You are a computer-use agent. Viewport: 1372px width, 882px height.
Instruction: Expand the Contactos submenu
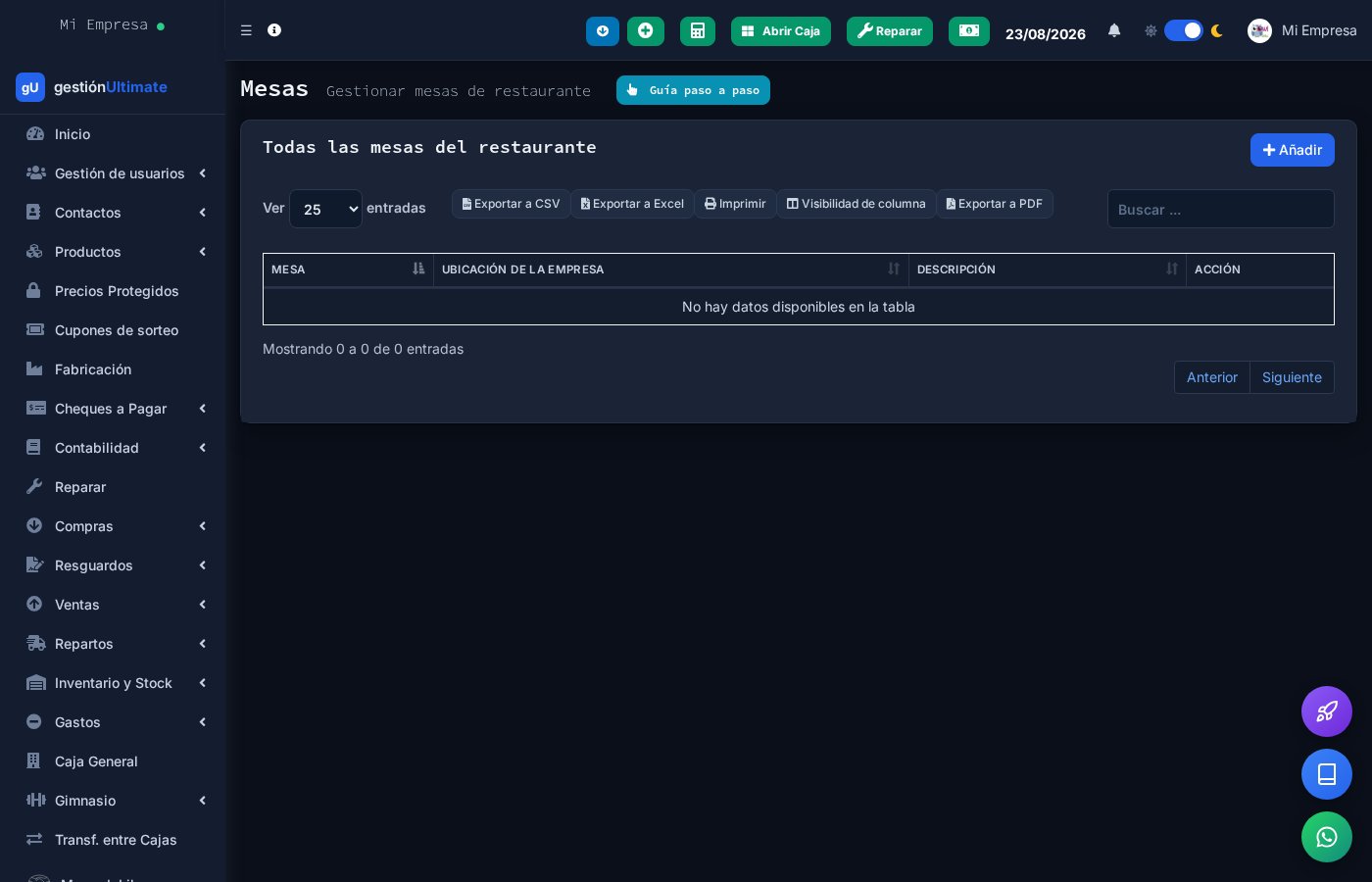pyautogui.click(x=113, y=213)
